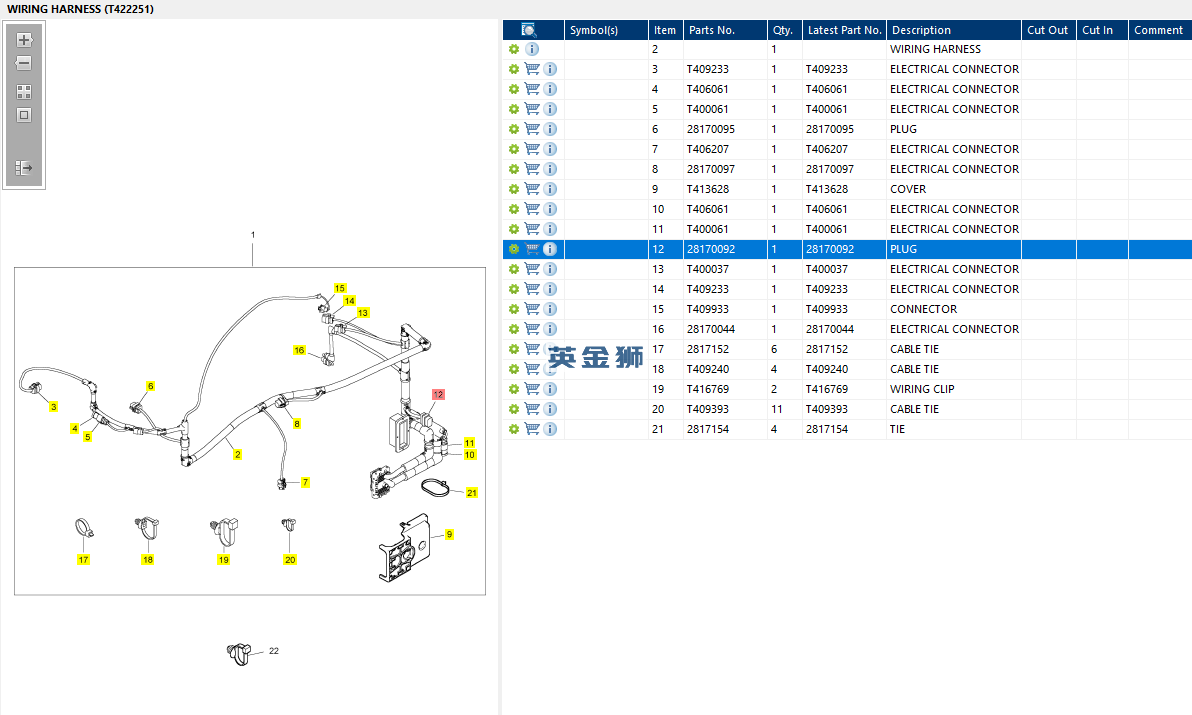Click gear icon on item 10 row
Image resolution: width=1192 pixels, height=715 pixels.
click(x=514, y=209)
